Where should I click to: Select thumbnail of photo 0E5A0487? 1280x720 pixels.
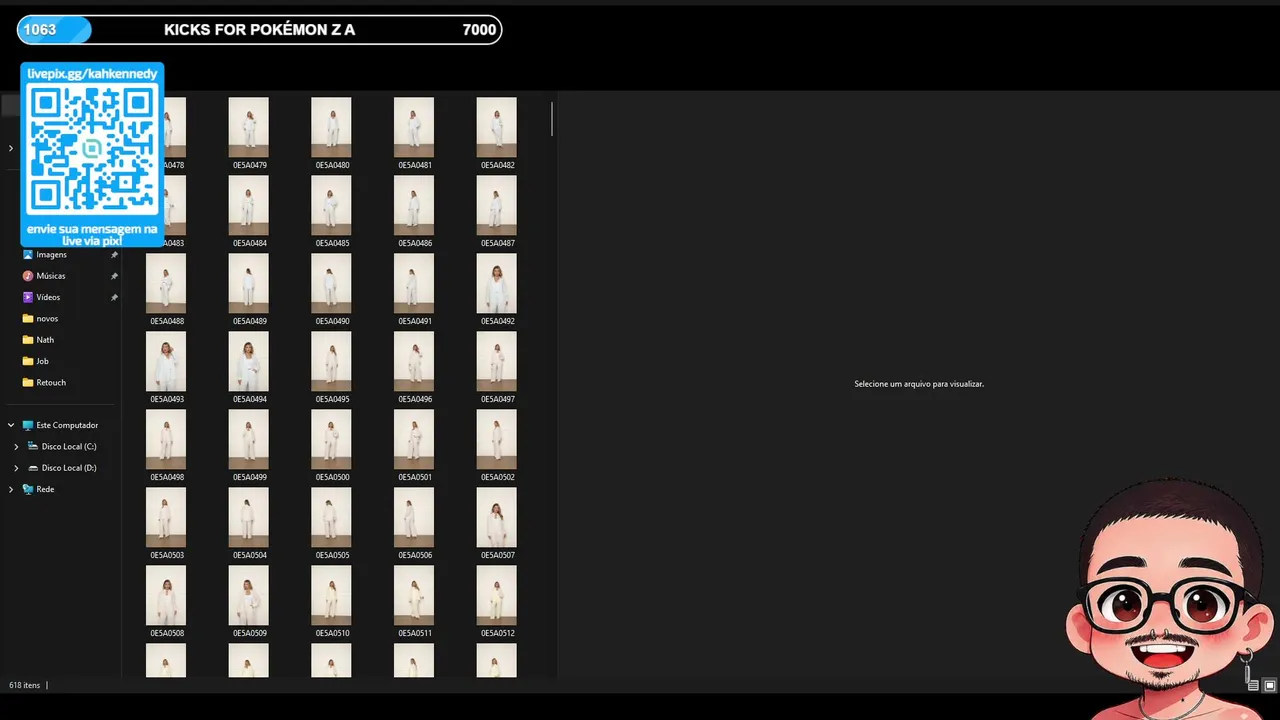click(497, 205)
